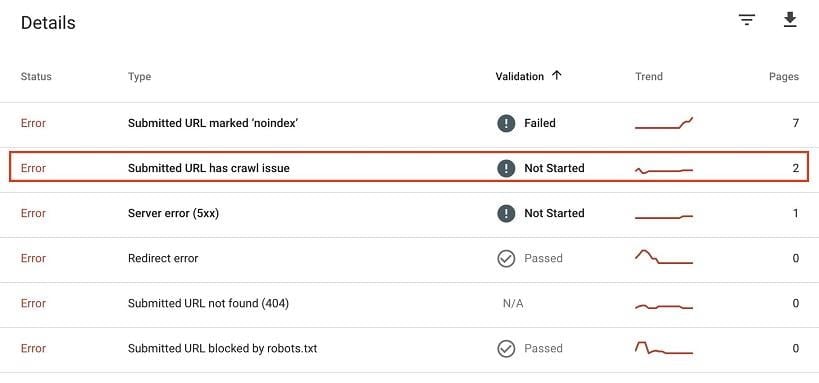Click the download export icon
819x383 pixels.
coord(790,20)
